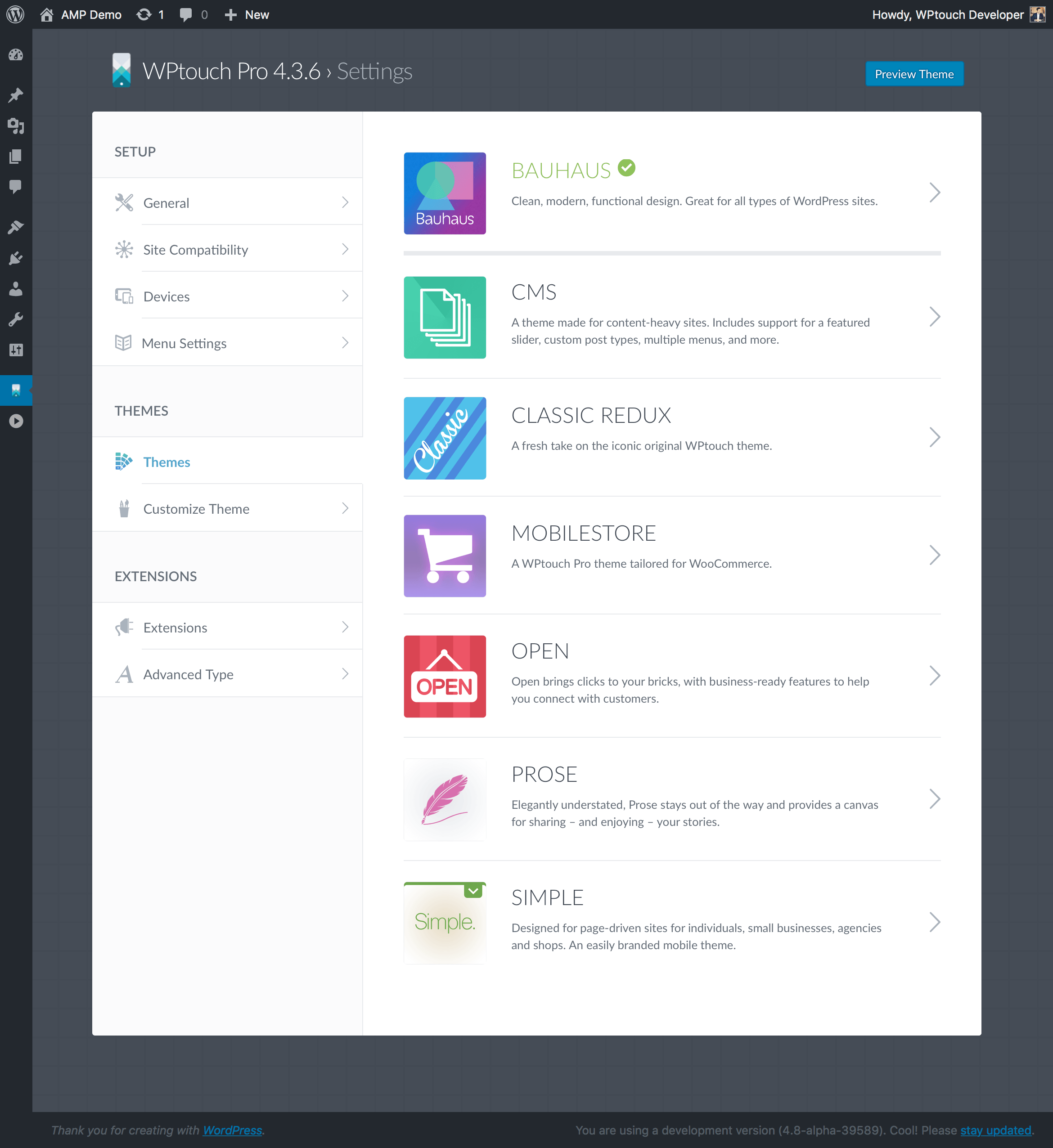1053x1148 pixels.
Task: Click the Themes palette icon
Action: pyautogui.click(x=124, y=461)
